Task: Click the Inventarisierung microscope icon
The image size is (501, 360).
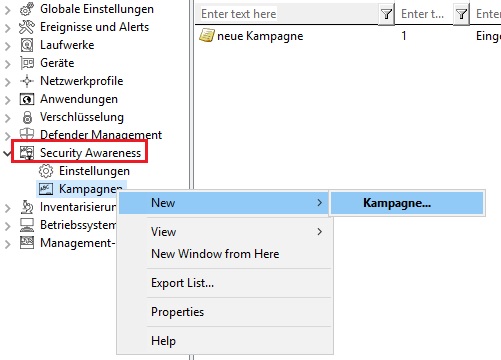Action: click(27, 207)
